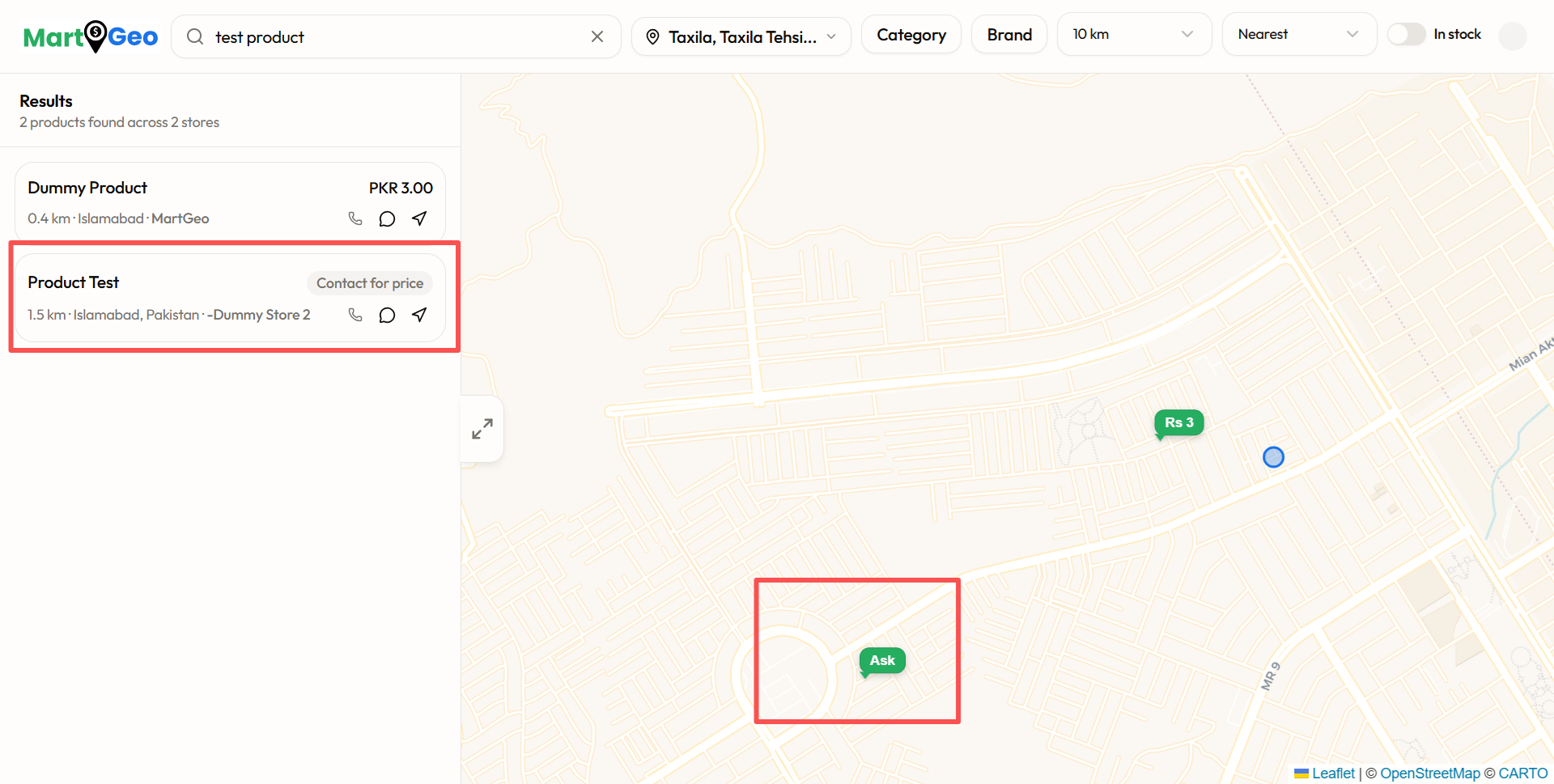The image size is (1554, 784).
Task: Click the '2 products found across 2 stores' text
Action: tap(119, 122)
